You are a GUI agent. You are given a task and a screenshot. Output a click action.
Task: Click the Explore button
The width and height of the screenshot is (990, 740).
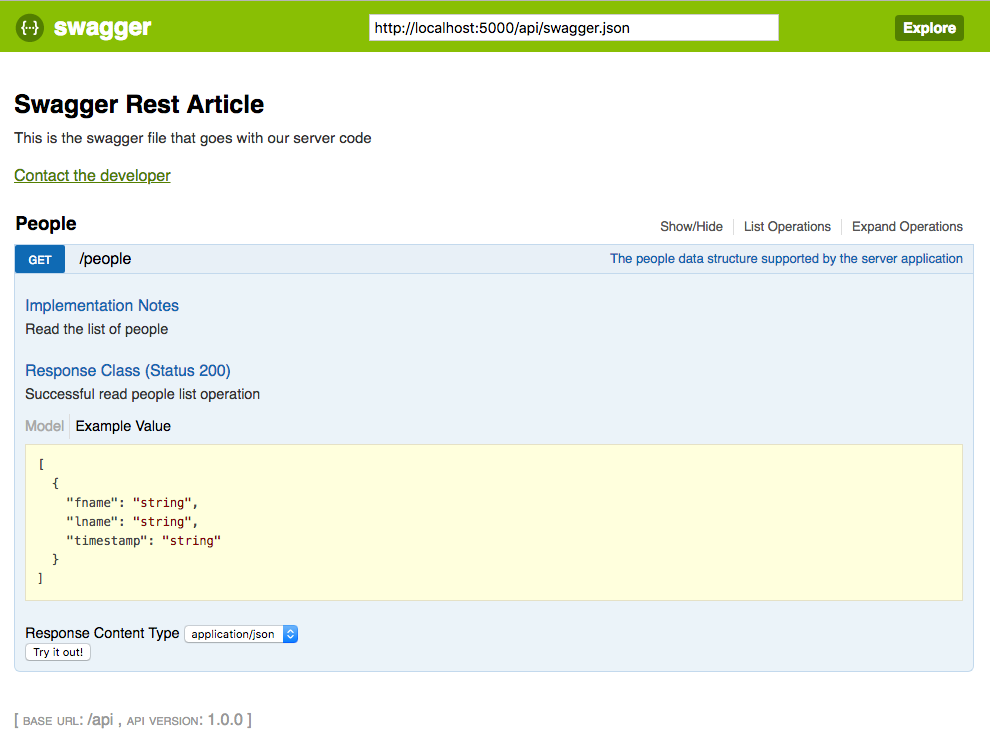(929, 28)
